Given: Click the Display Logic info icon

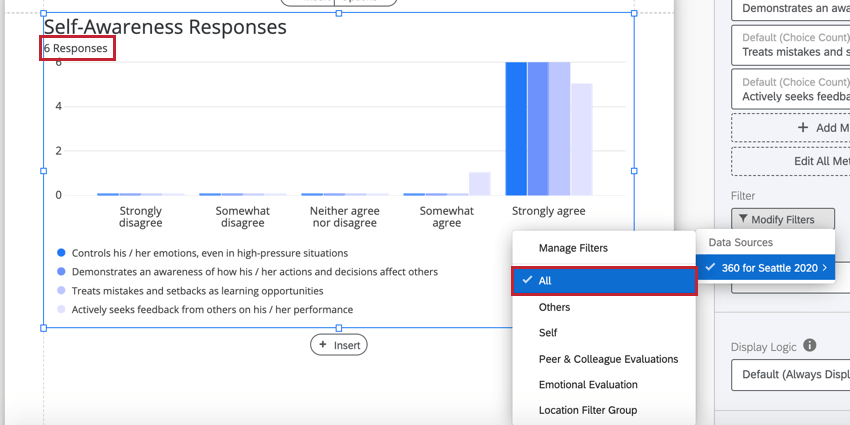Looking at the screenshot, I should pos(809,345).
